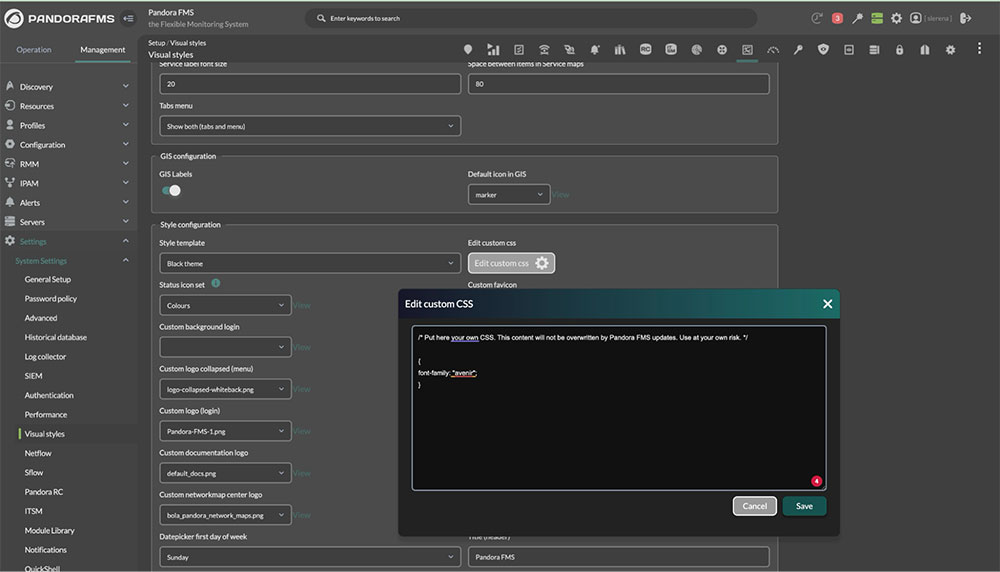Open the header settings gear icon
This screenshot has height=572, width=1000.
click(896, 18)
